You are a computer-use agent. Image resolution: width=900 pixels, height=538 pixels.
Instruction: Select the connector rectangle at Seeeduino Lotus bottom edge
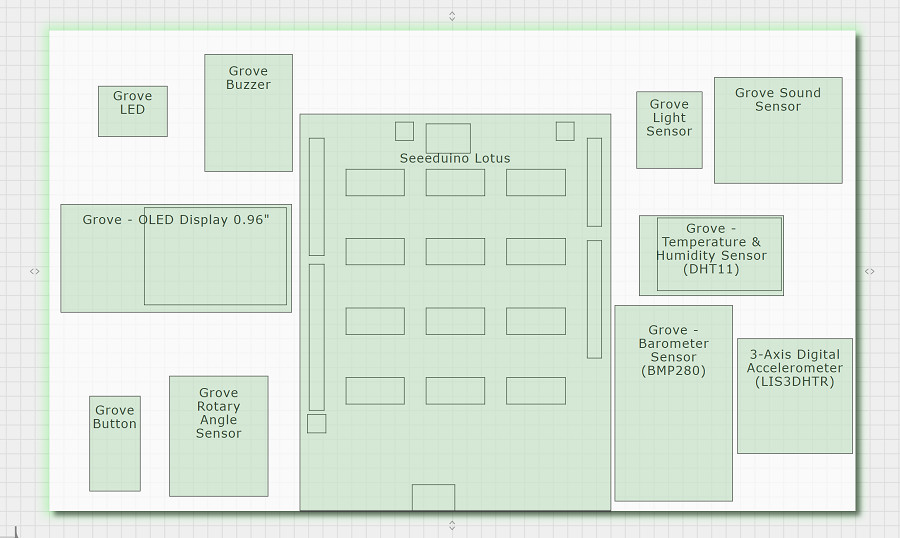(x=433, y=497)
